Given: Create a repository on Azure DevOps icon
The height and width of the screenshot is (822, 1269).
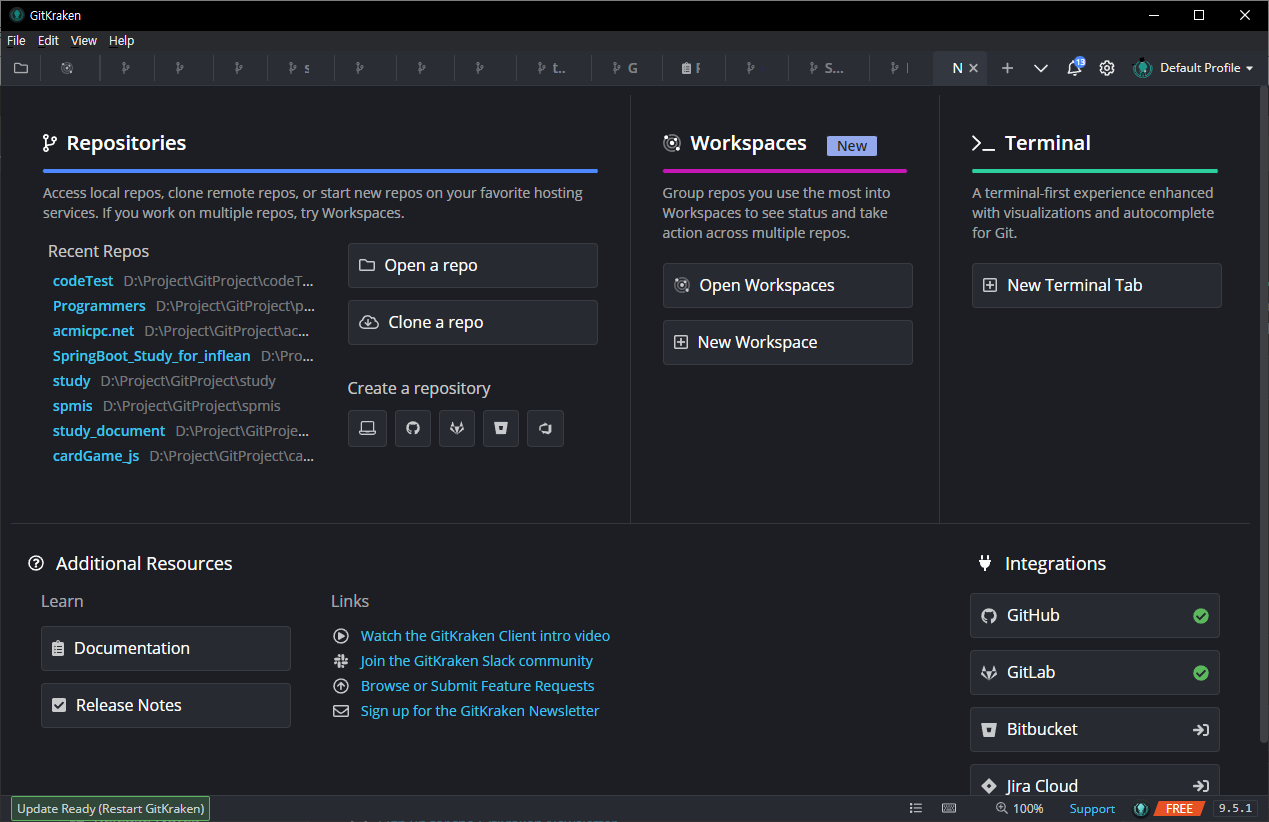Looking at the screenshot, I should tap(545, 428).
